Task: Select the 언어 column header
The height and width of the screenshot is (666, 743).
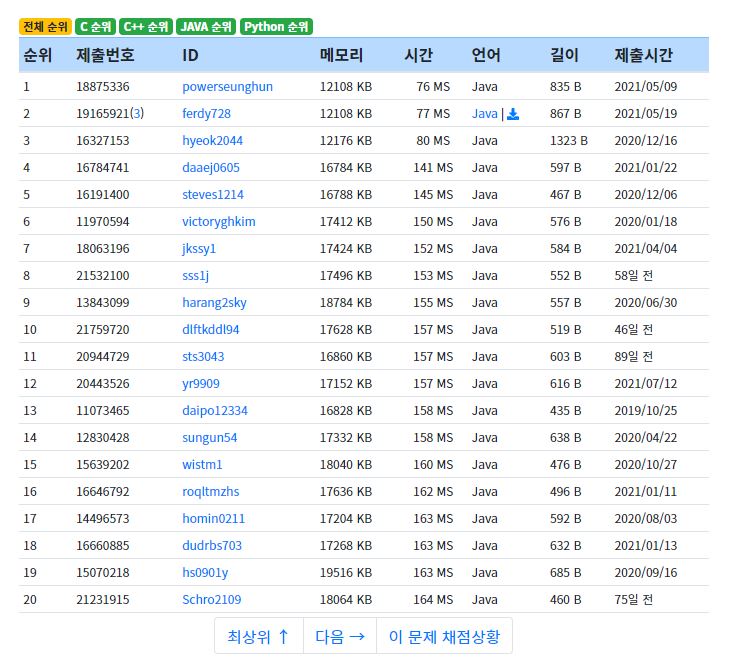Action: tap(486, 55)
